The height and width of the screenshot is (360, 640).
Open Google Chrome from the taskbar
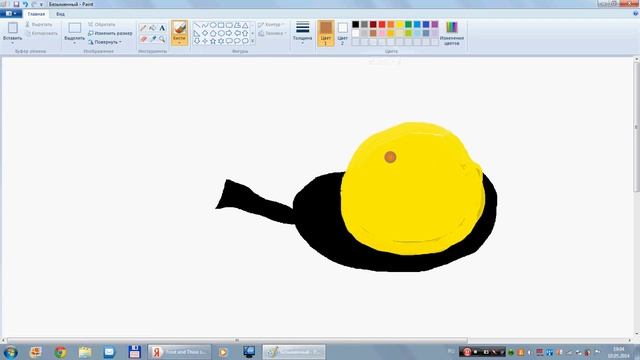(x=60, y=352)
